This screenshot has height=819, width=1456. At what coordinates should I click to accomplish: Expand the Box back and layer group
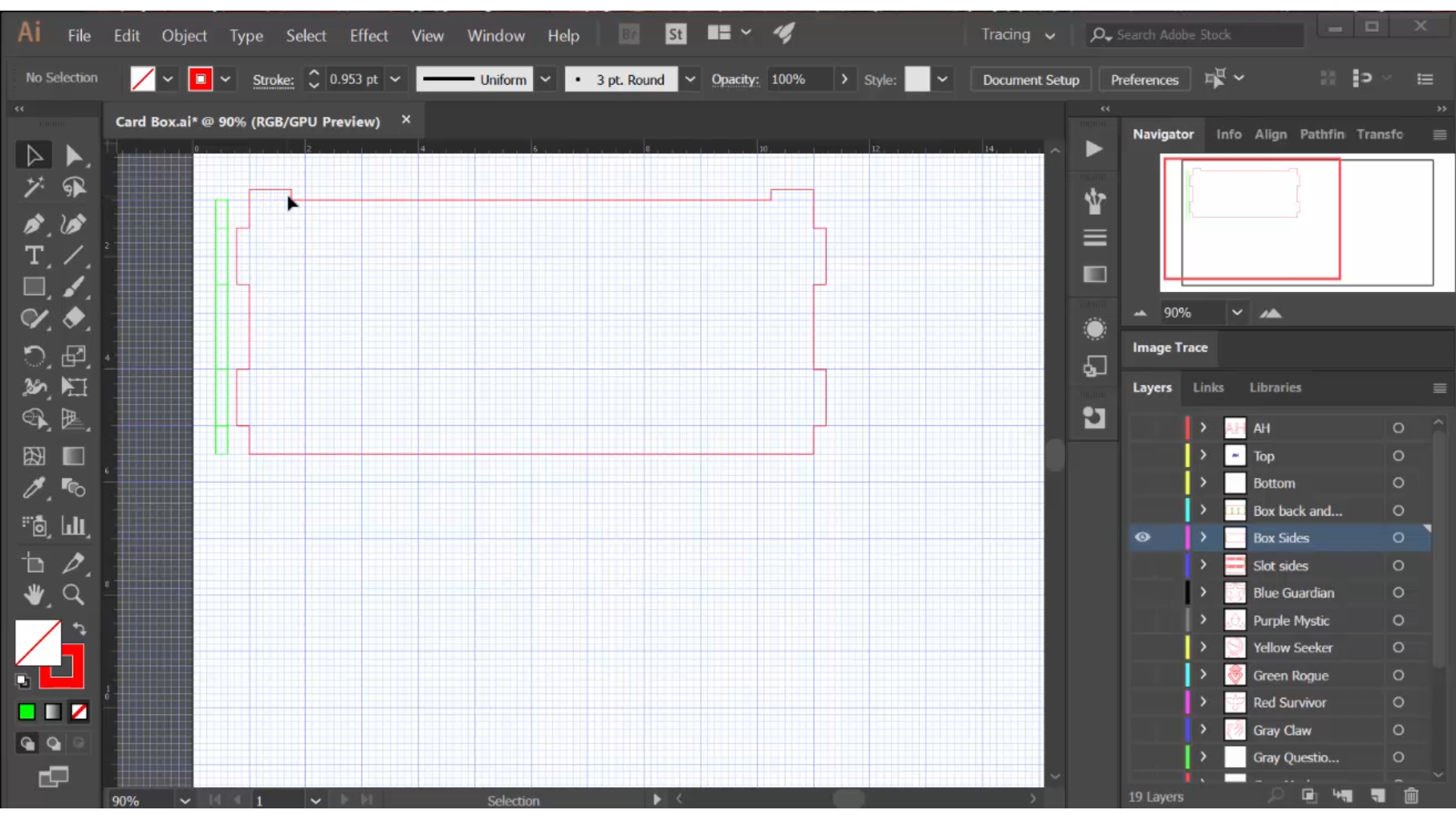click(x=1204, y=510)
